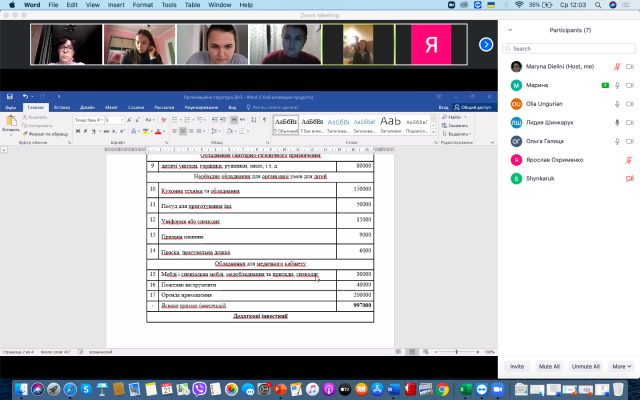Click Ярослав Охрименко's muted microphone icon
This screenshot has height=400, width=640.
pos(629,160)
